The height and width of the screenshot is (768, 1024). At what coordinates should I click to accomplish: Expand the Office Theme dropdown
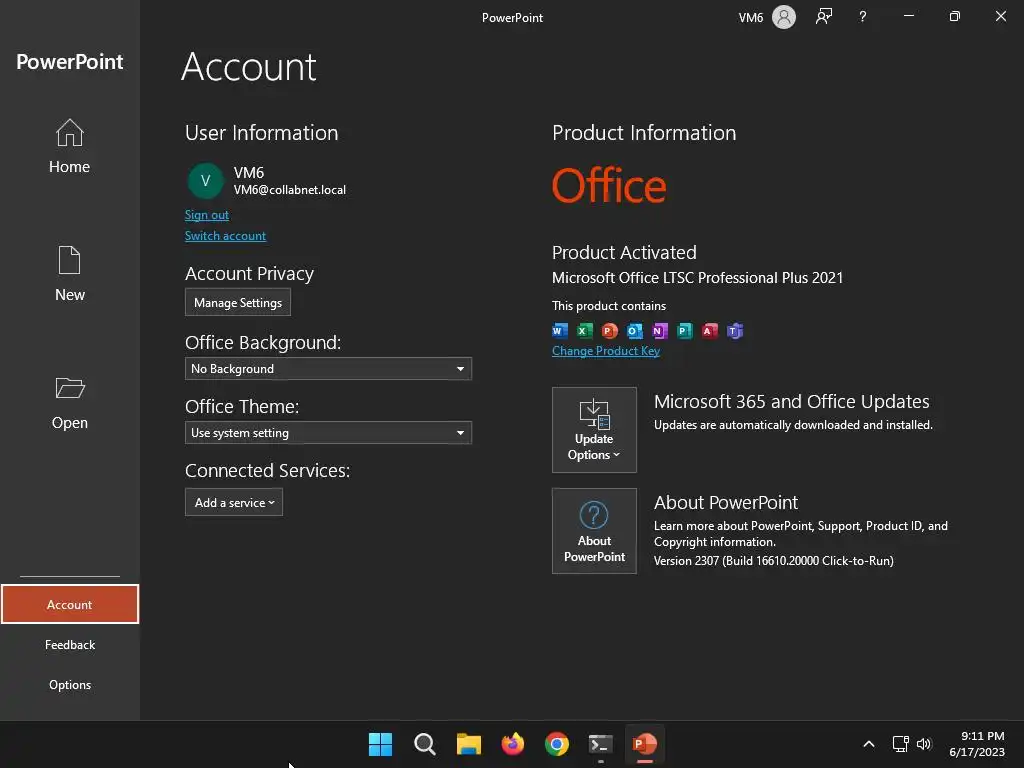pyautogui.click(x=328, y=432)
